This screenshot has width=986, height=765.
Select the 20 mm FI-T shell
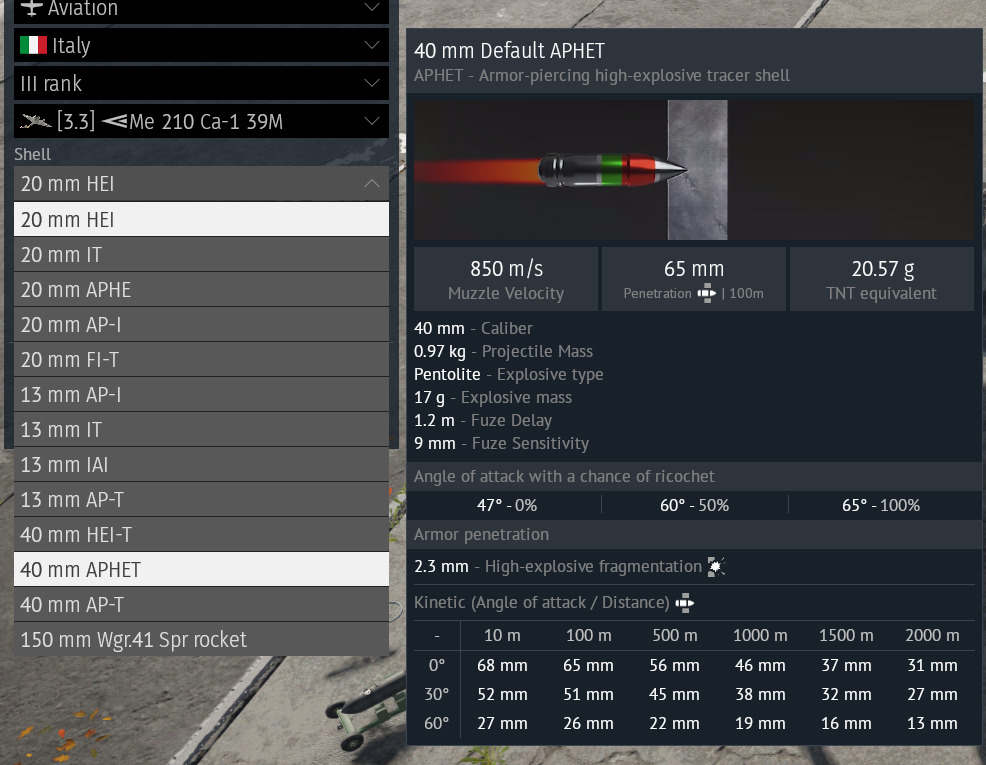coord(201,360)
